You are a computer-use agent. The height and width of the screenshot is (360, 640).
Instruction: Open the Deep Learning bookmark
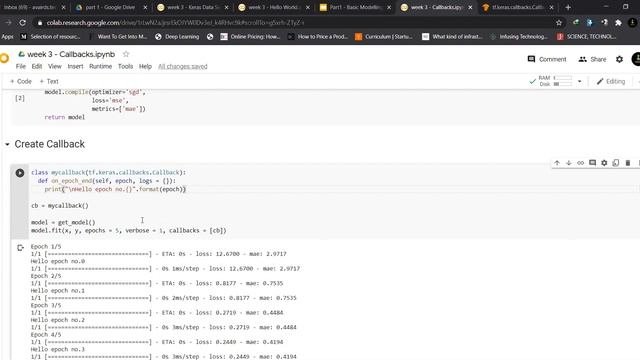(177, 37)
